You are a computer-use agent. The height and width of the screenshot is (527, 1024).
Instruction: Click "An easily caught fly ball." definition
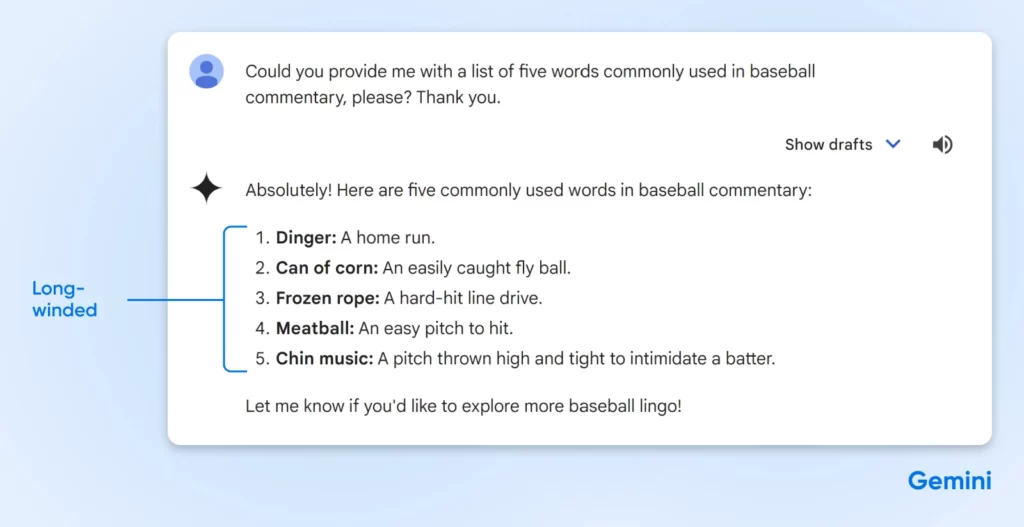(477, 268)
